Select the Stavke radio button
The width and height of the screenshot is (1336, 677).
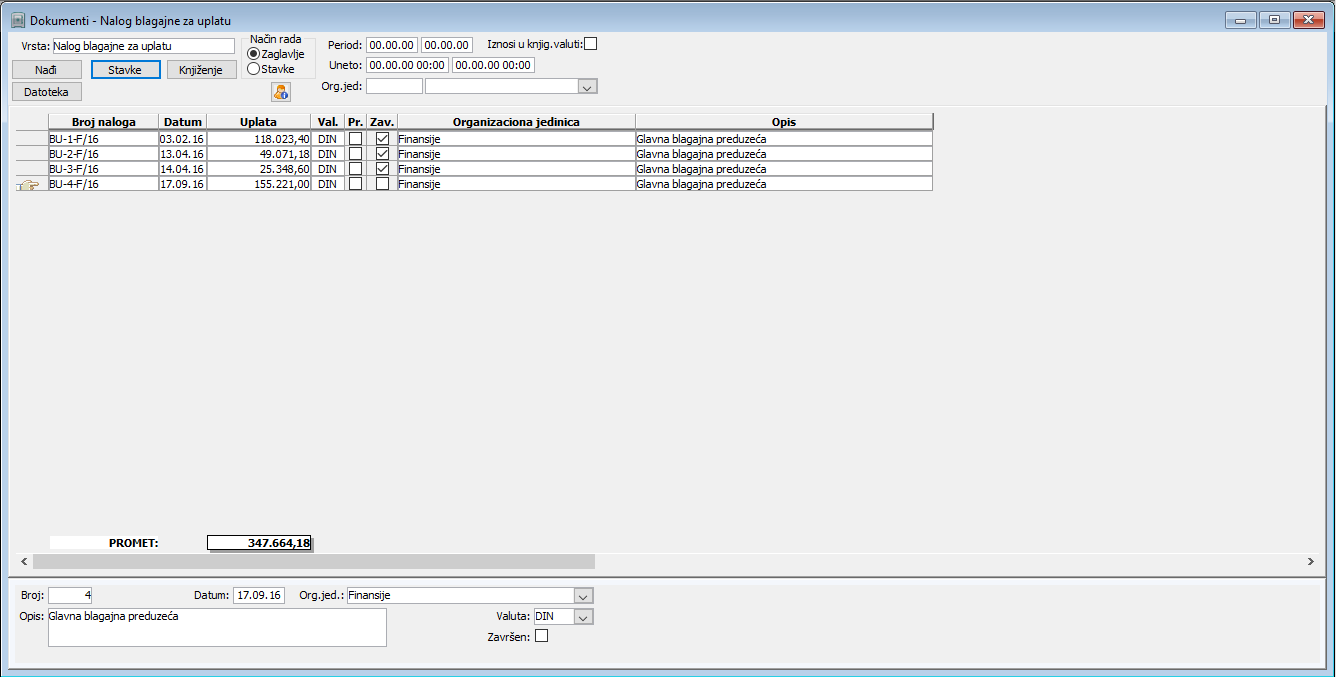coord(253,69)
